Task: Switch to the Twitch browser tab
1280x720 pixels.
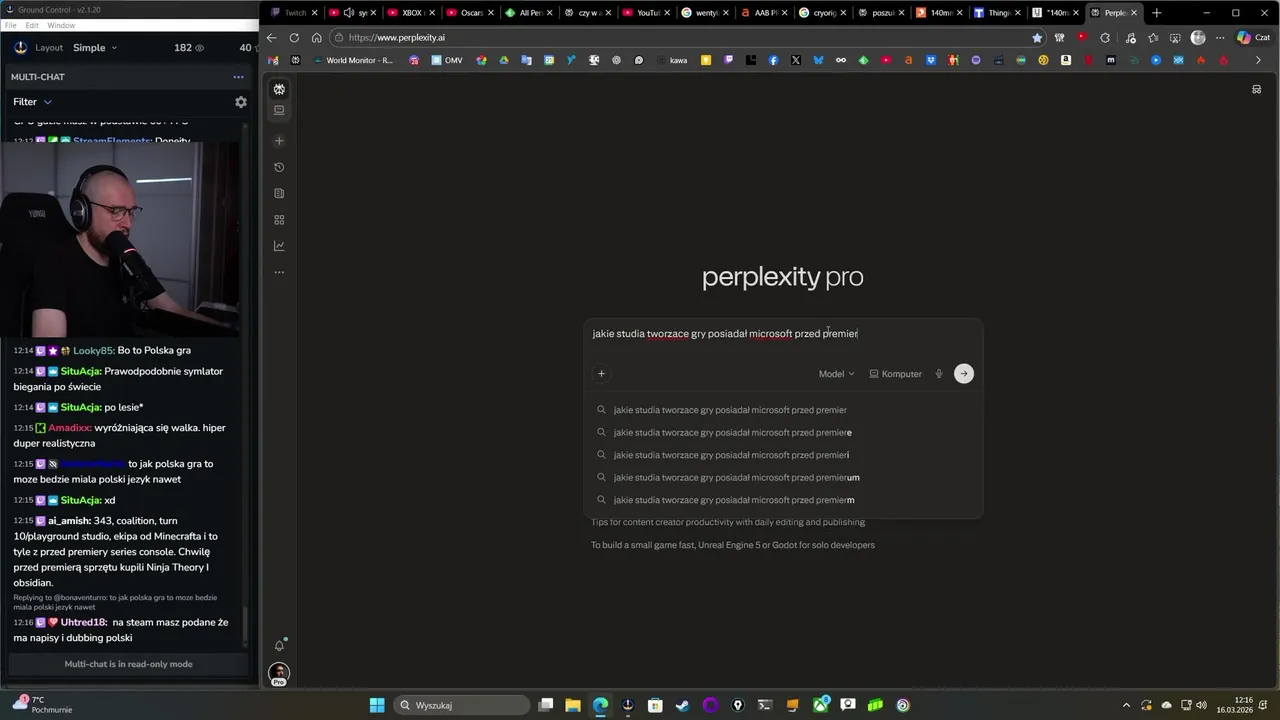Action: tap(295, 13)
